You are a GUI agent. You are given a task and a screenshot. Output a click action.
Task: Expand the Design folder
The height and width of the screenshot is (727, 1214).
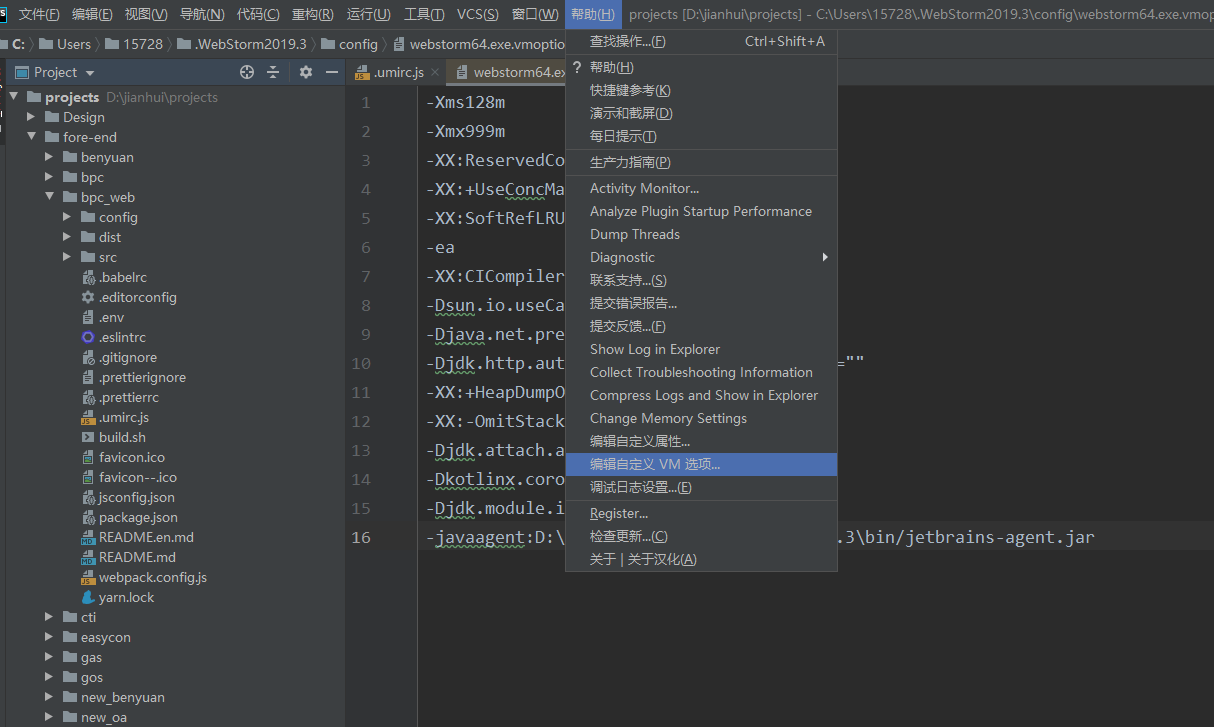[31, 117]
